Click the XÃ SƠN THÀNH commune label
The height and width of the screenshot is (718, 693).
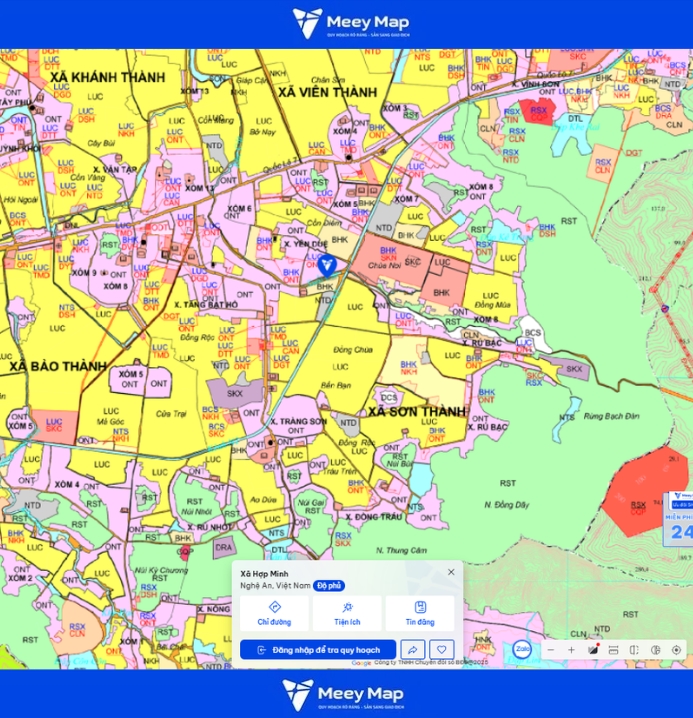[417, 412]
